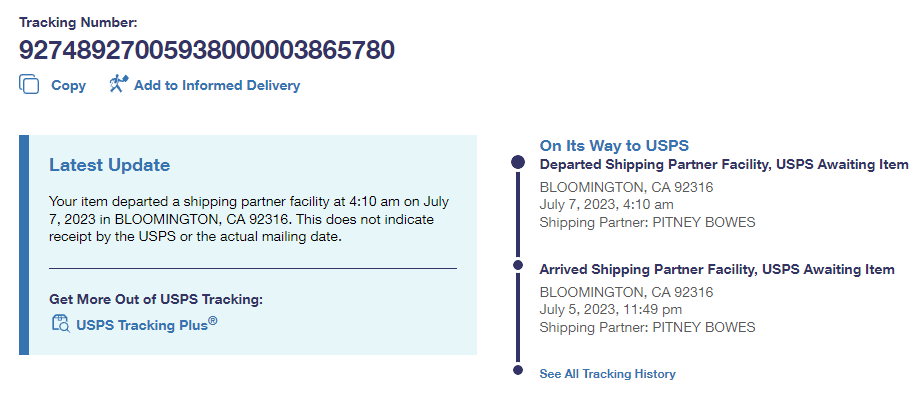Click the Departed Shipping Partner Facility event title
The height and width of the screenshot is (419, 922).
[724, 164]
